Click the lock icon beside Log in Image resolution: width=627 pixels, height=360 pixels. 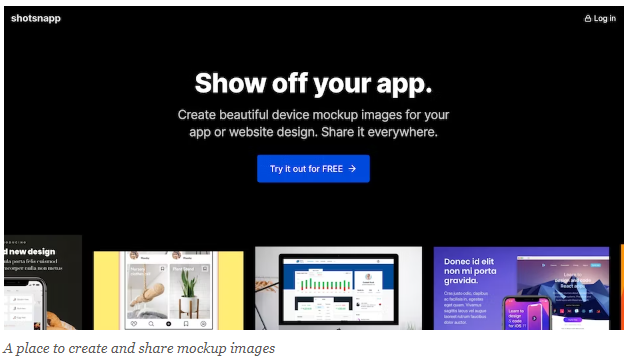(x=588, y=18)
